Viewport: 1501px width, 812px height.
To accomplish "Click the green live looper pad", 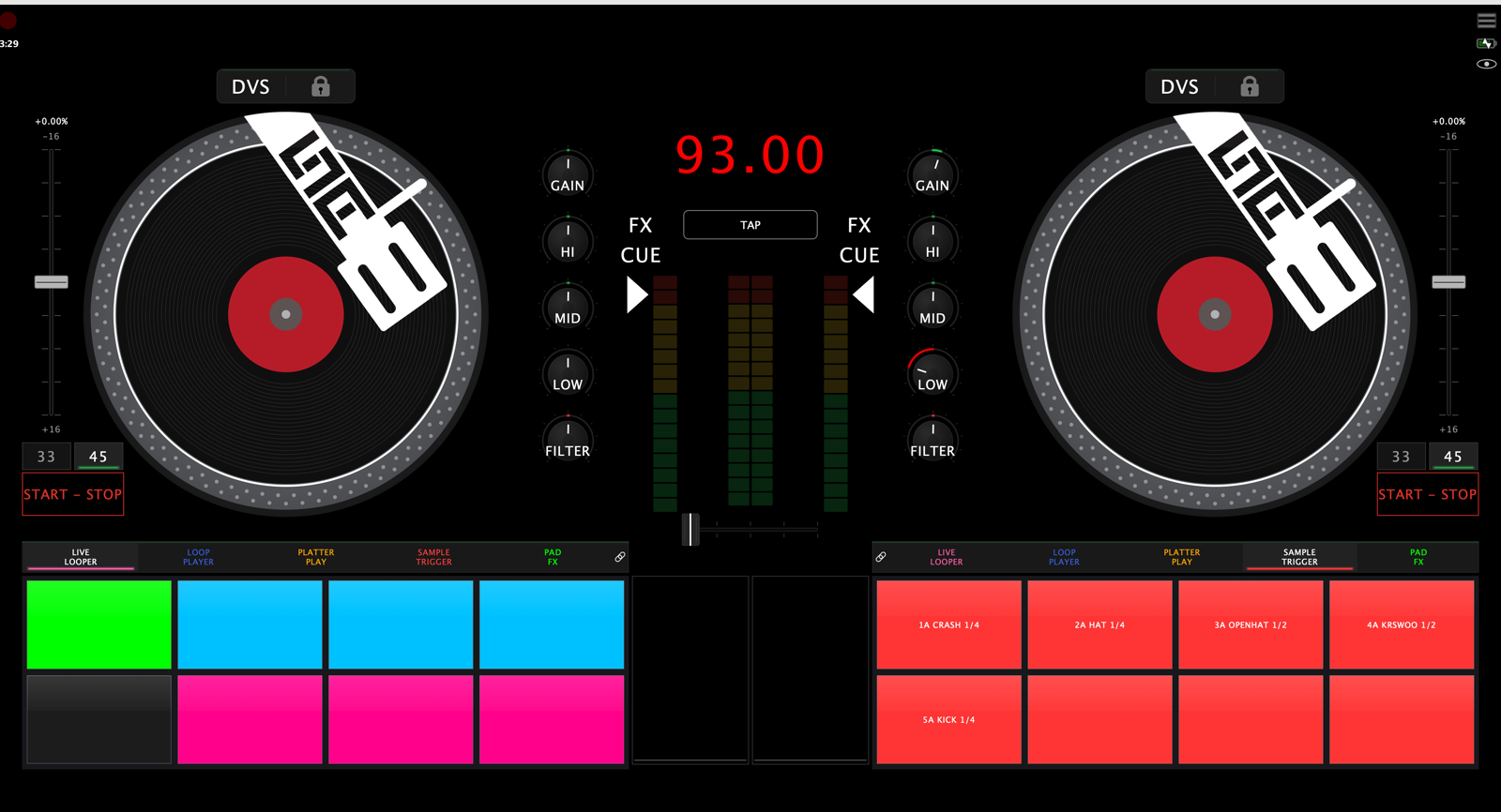I will (99, 624).
